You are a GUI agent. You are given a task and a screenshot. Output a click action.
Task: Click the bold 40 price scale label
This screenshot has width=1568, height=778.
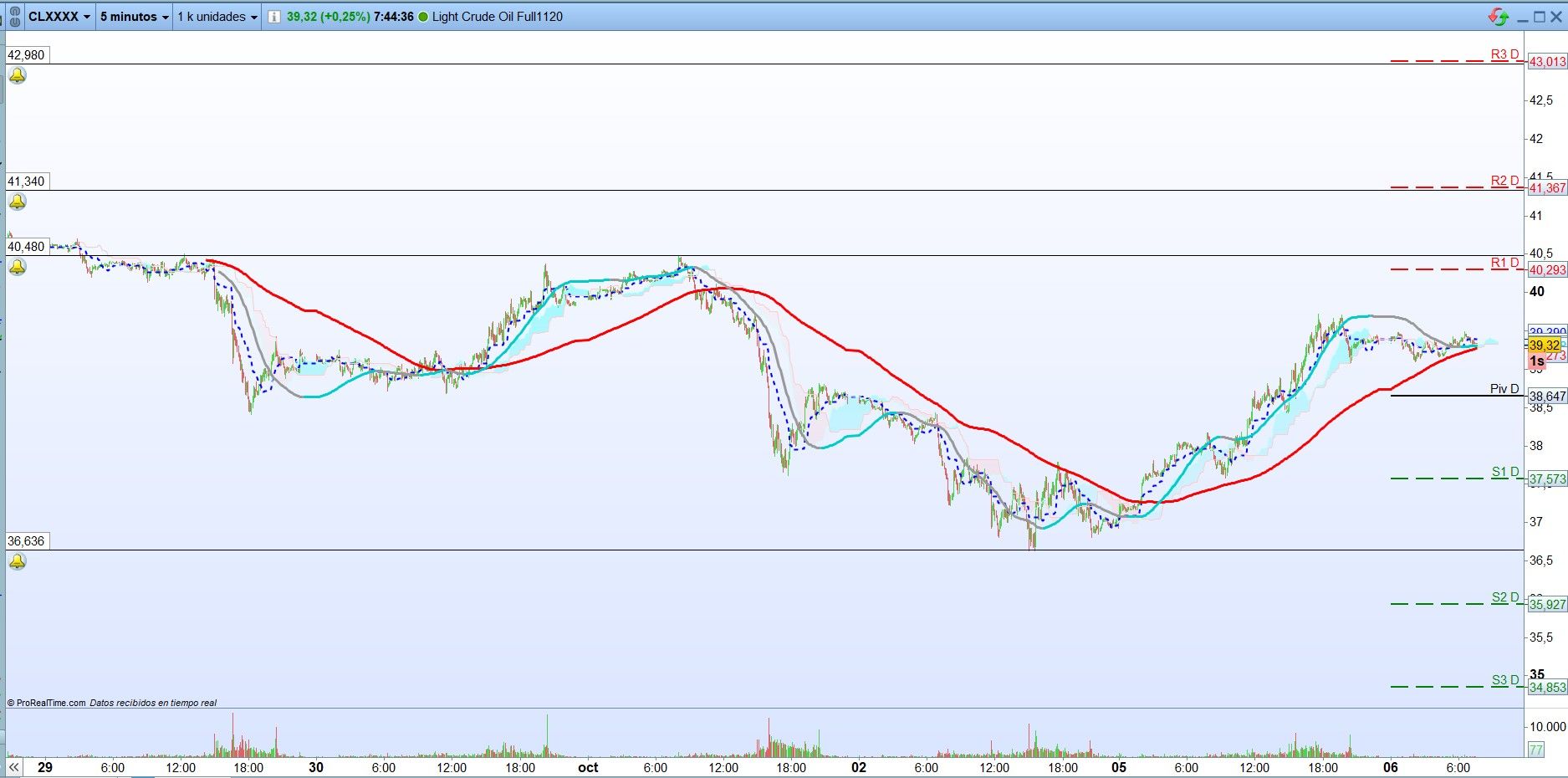[x=1537, y=292]
